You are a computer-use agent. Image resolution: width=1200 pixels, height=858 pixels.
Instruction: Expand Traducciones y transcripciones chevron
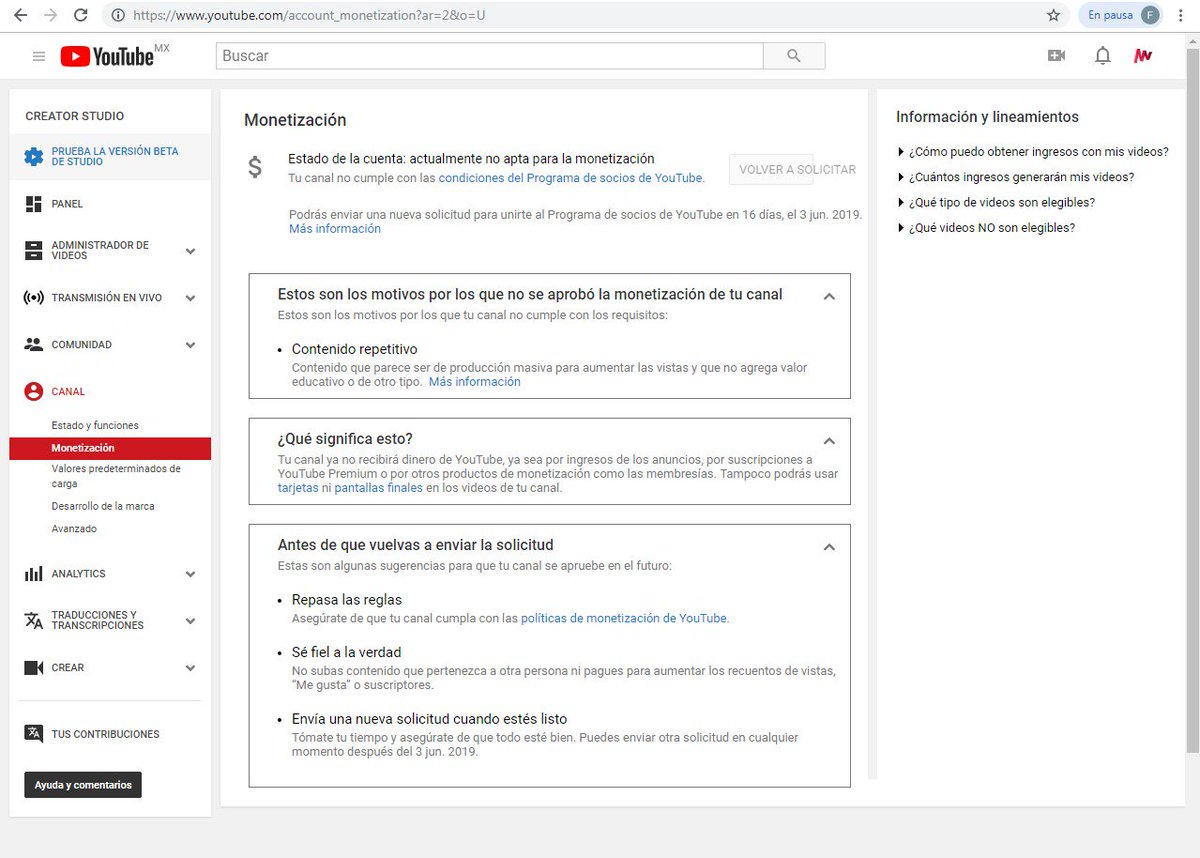(190, 621)
